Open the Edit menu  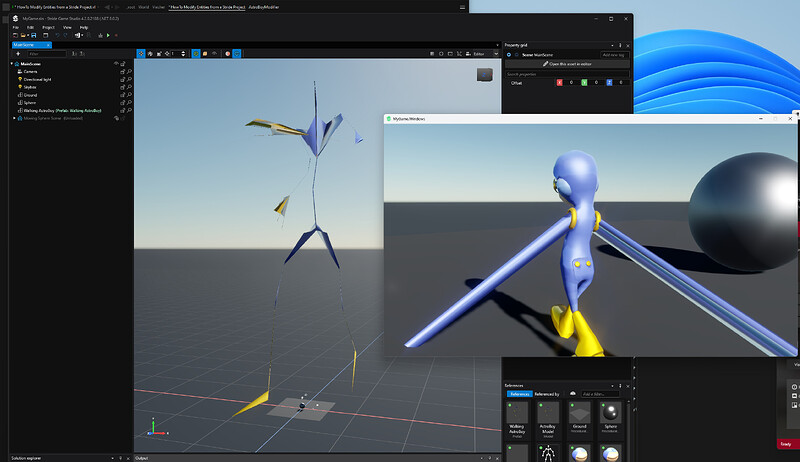pyautogui.click(x=30, y=28)
